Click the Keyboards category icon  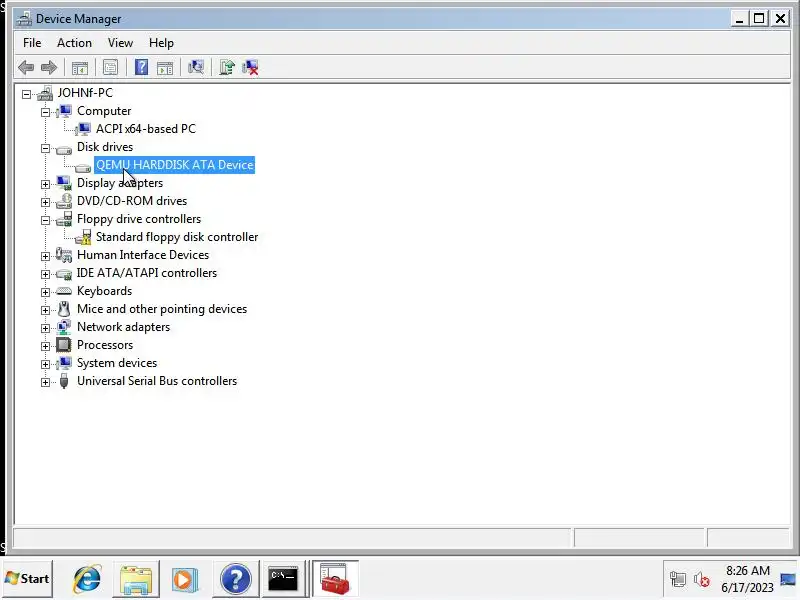point(64,291)
